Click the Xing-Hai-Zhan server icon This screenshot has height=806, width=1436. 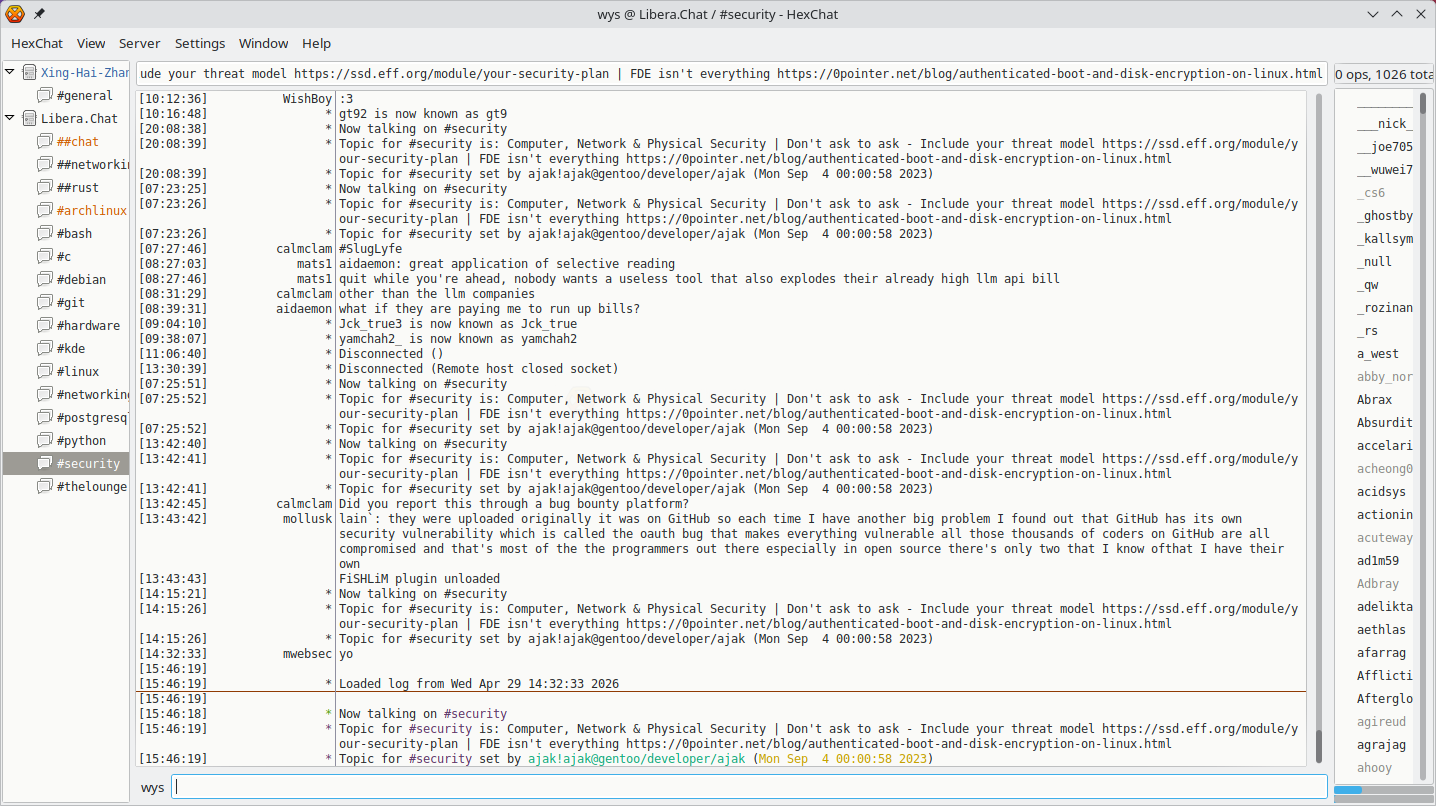click(29, 73)
